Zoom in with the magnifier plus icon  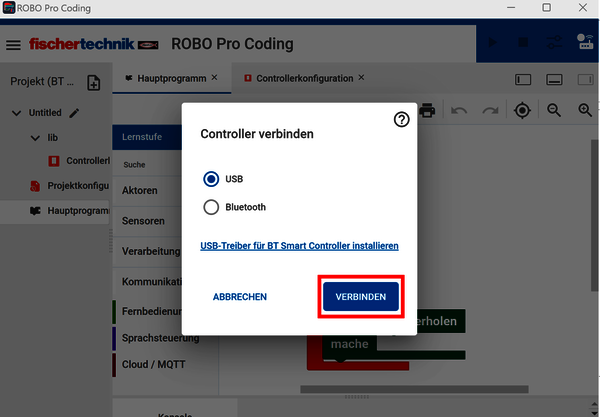tap(585, 111)
